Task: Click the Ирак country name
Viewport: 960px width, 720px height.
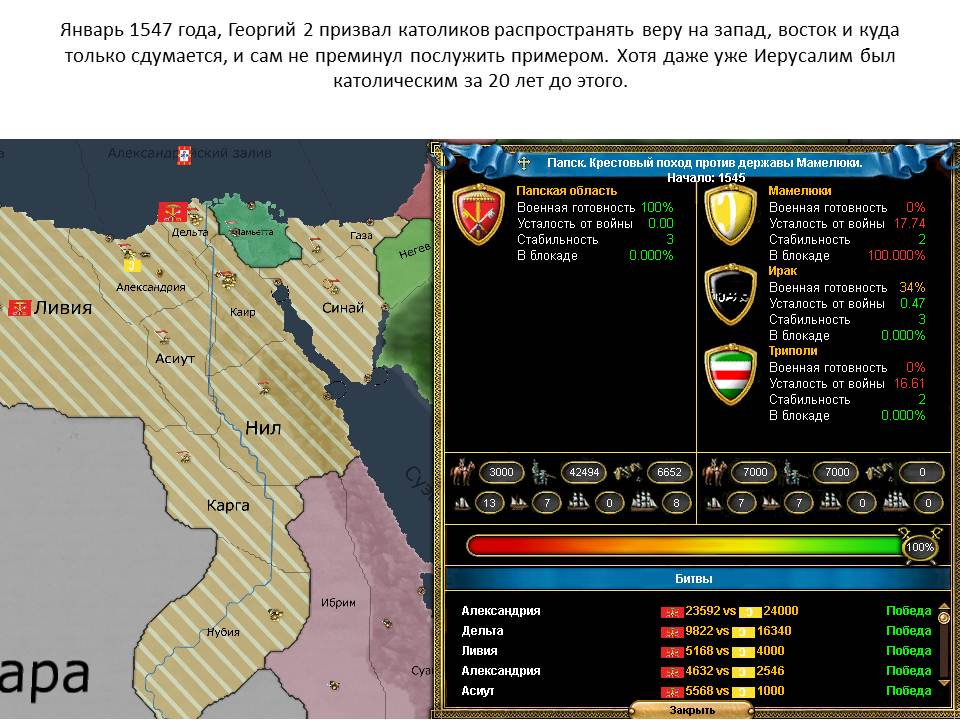Action: click(782, 270)
